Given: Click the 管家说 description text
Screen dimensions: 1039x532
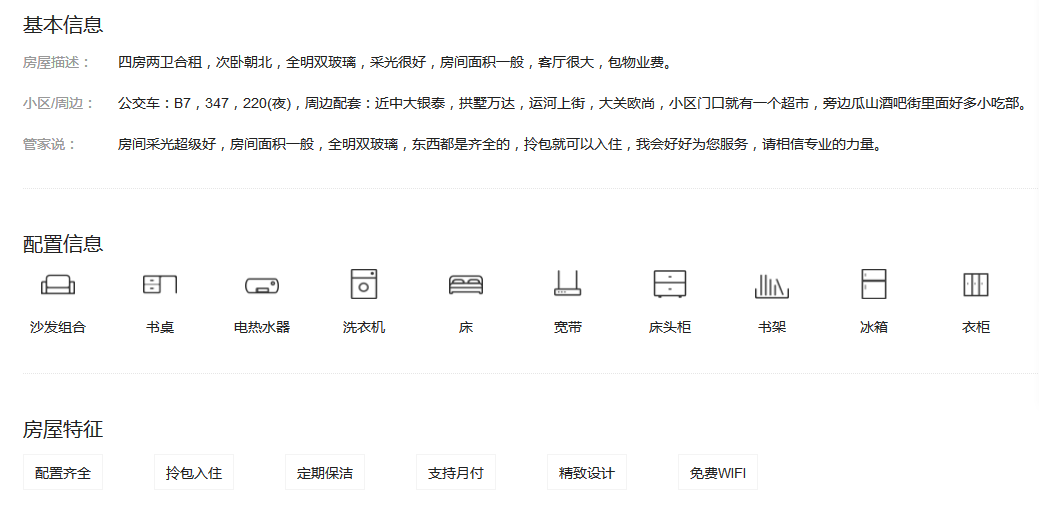Looking at the screenshot, I should [x=500, y=144].
